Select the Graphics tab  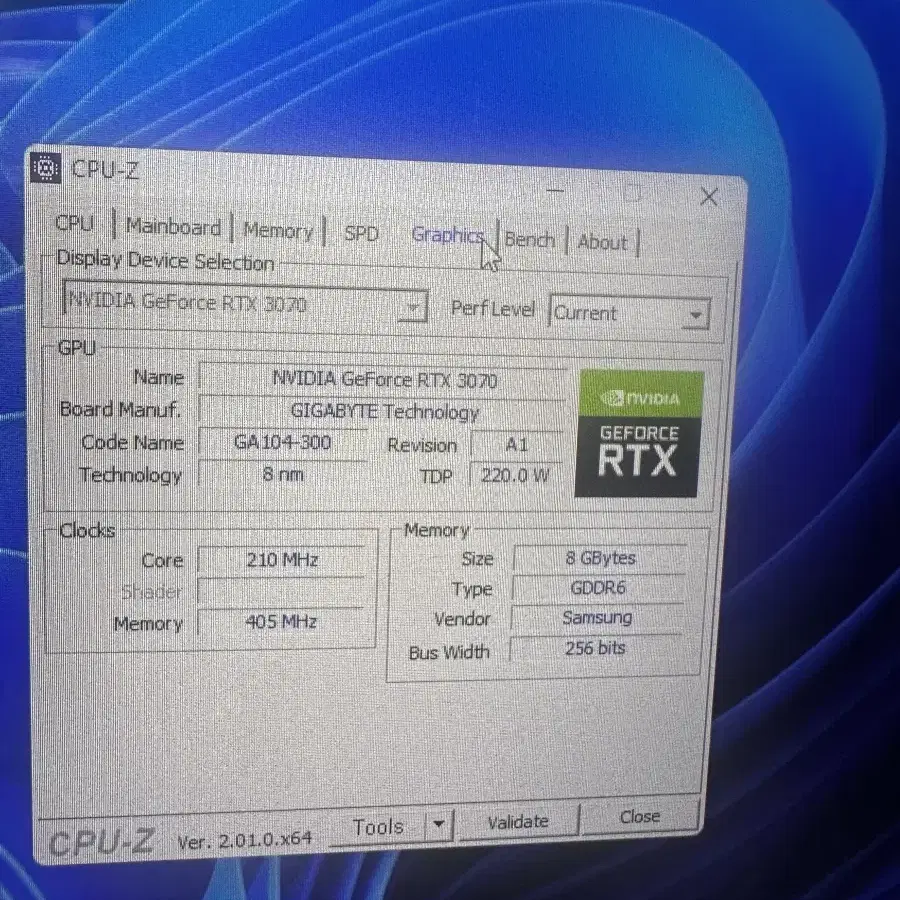tap(448, 235)
